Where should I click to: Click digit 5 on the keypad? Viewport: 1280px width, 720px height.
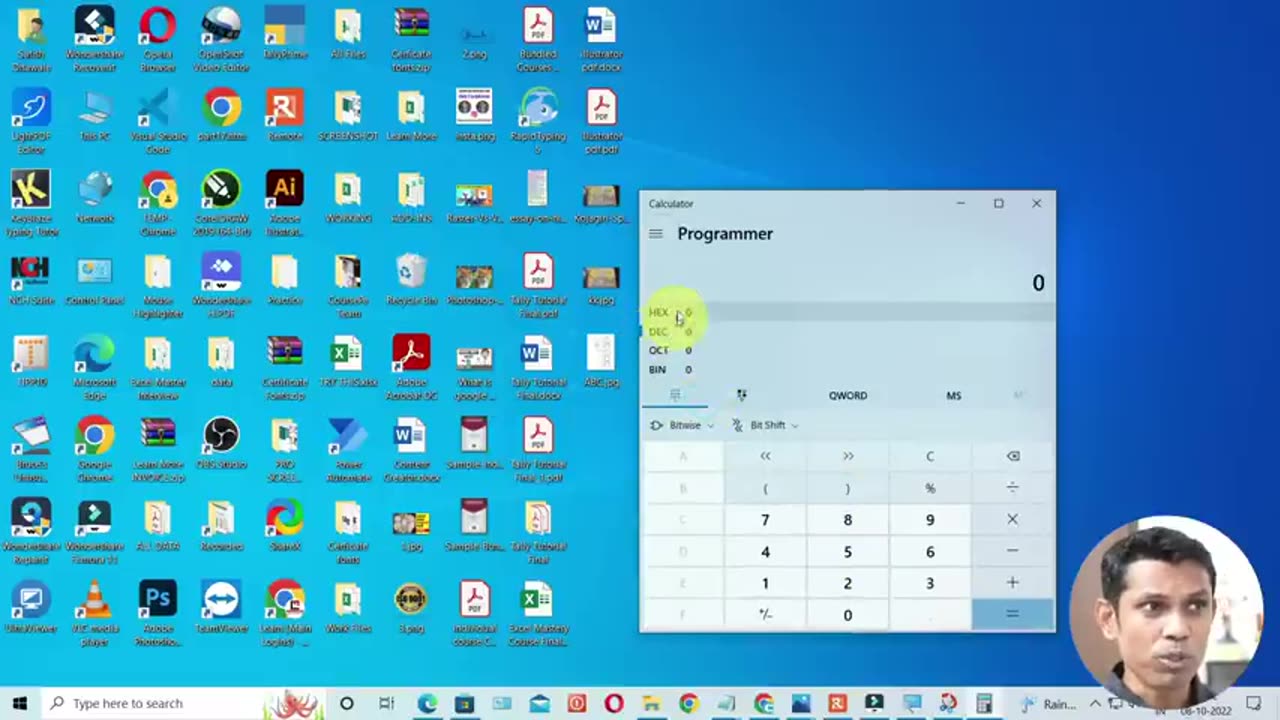[848, 551]
